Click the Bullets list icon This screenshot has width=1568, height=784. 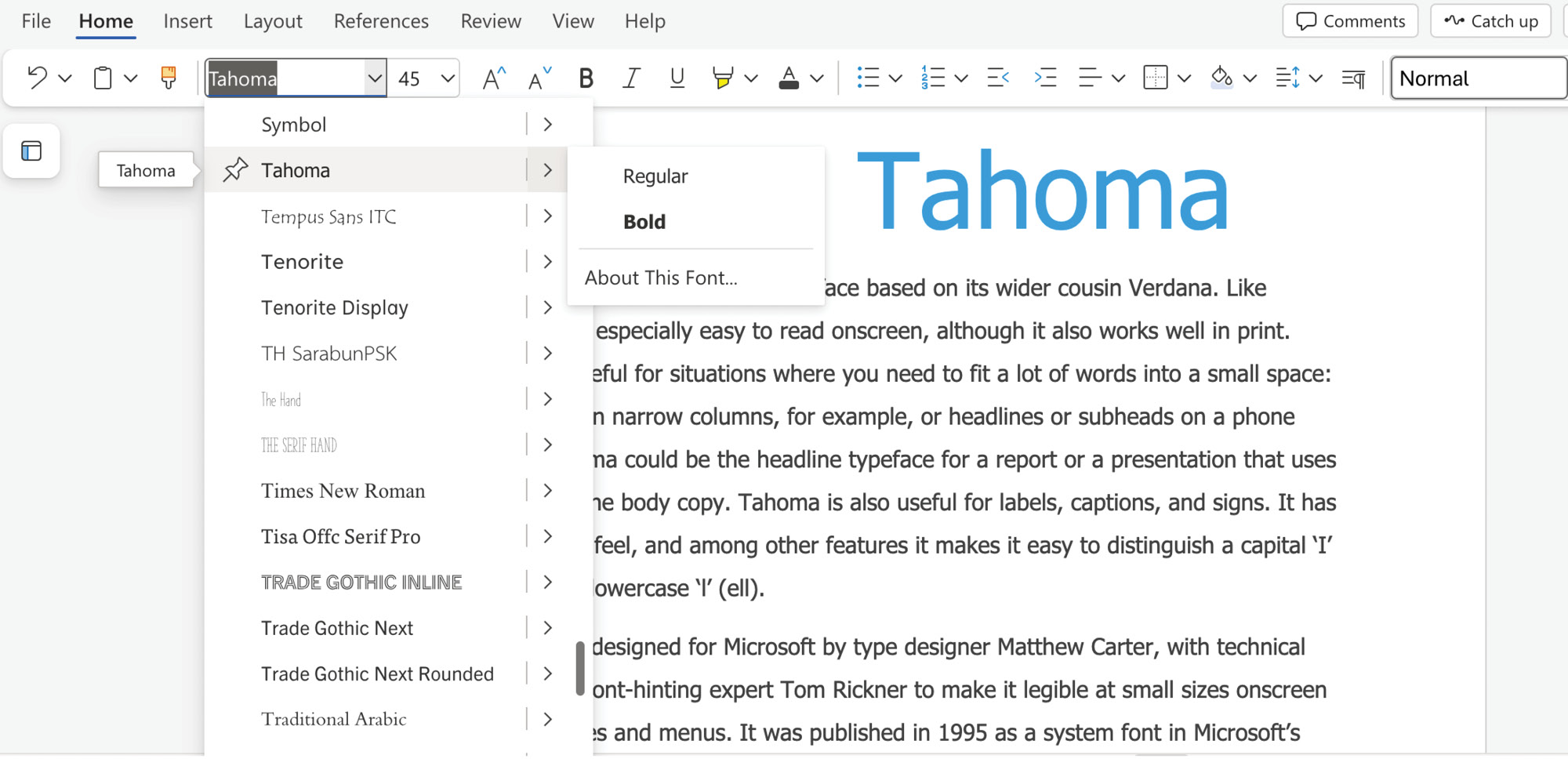(869, 78)
